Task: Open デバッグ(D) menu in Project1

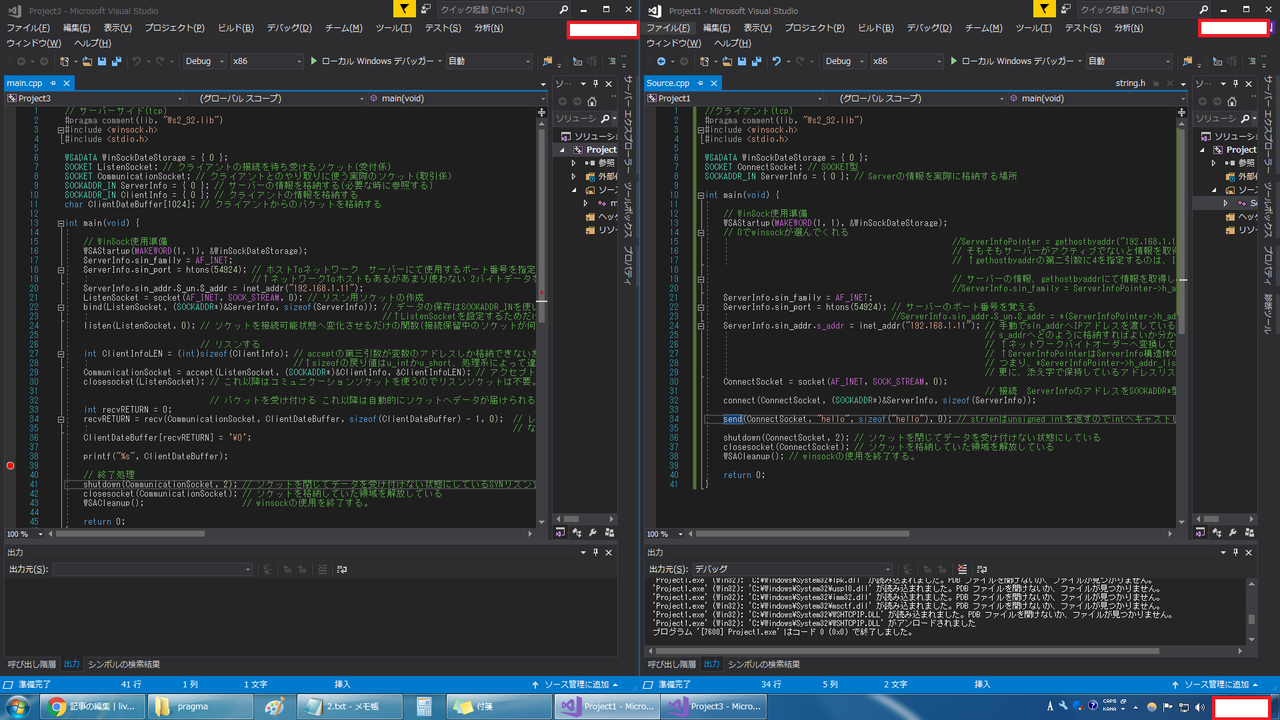Action: [929, 28]
